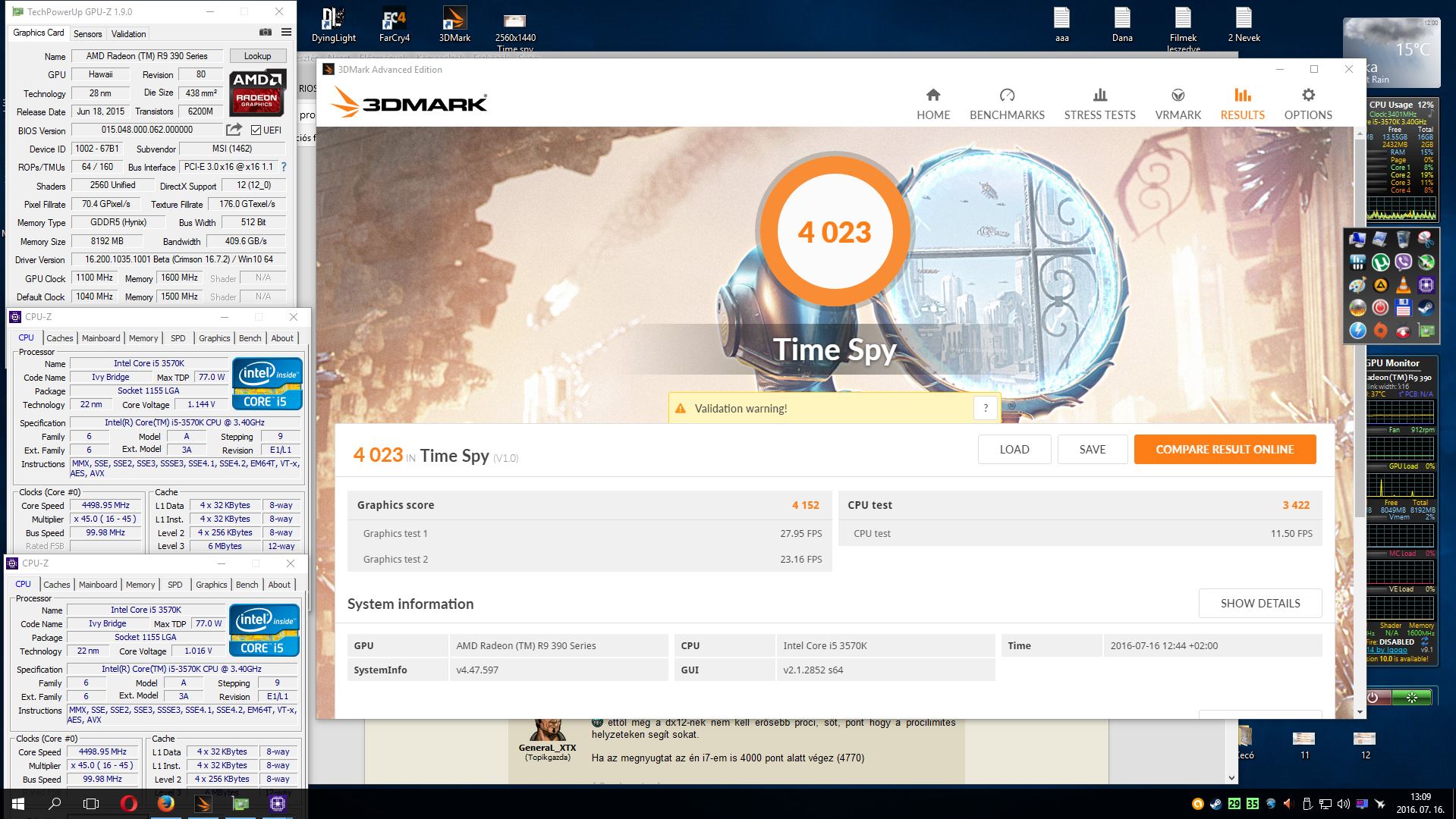Open Bench tab in upper CPU-Z window
1456x819 pixels.
click(x=250, y=338)
